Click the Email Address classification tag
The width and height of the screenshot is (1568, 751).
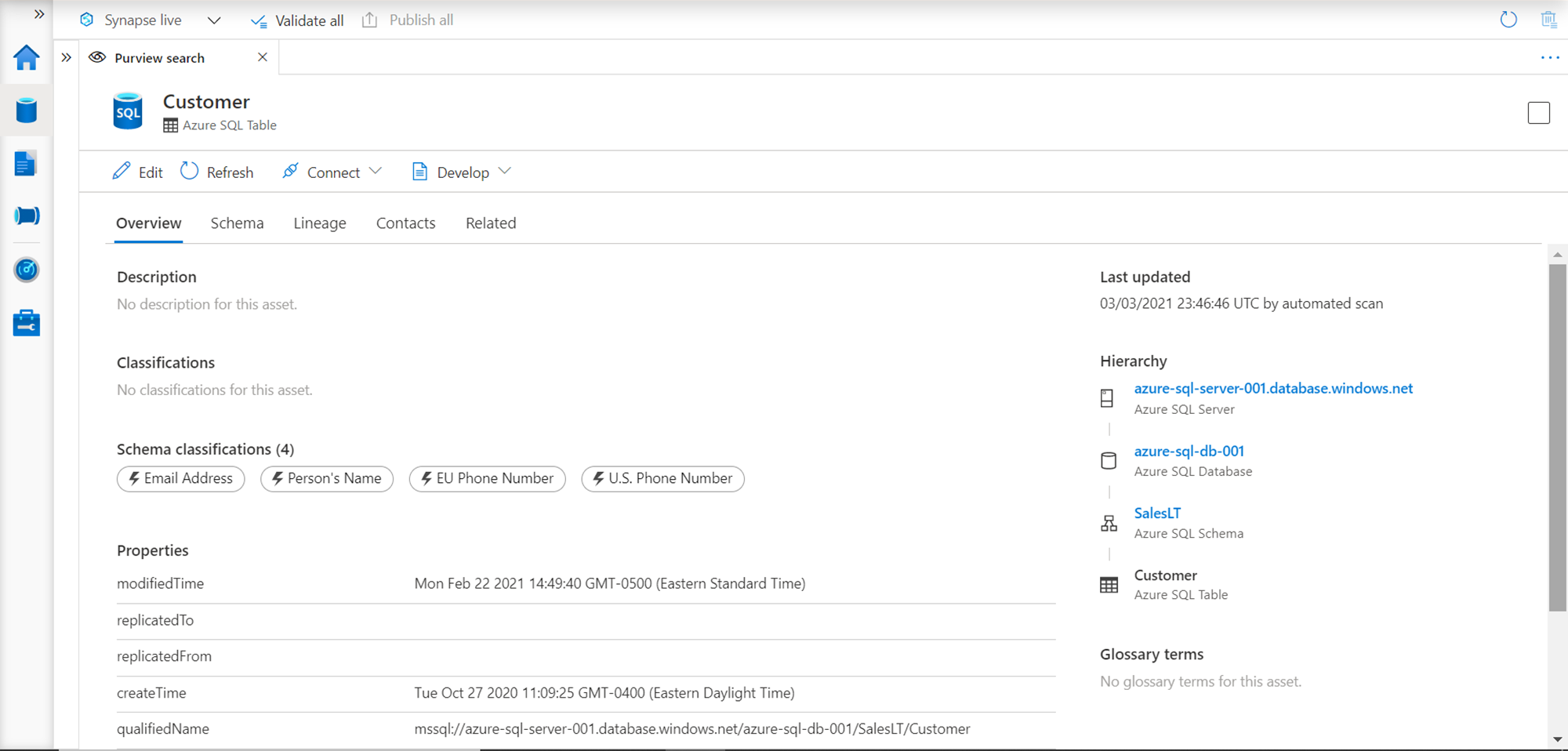pyautogui.click(x=181, y=478)
